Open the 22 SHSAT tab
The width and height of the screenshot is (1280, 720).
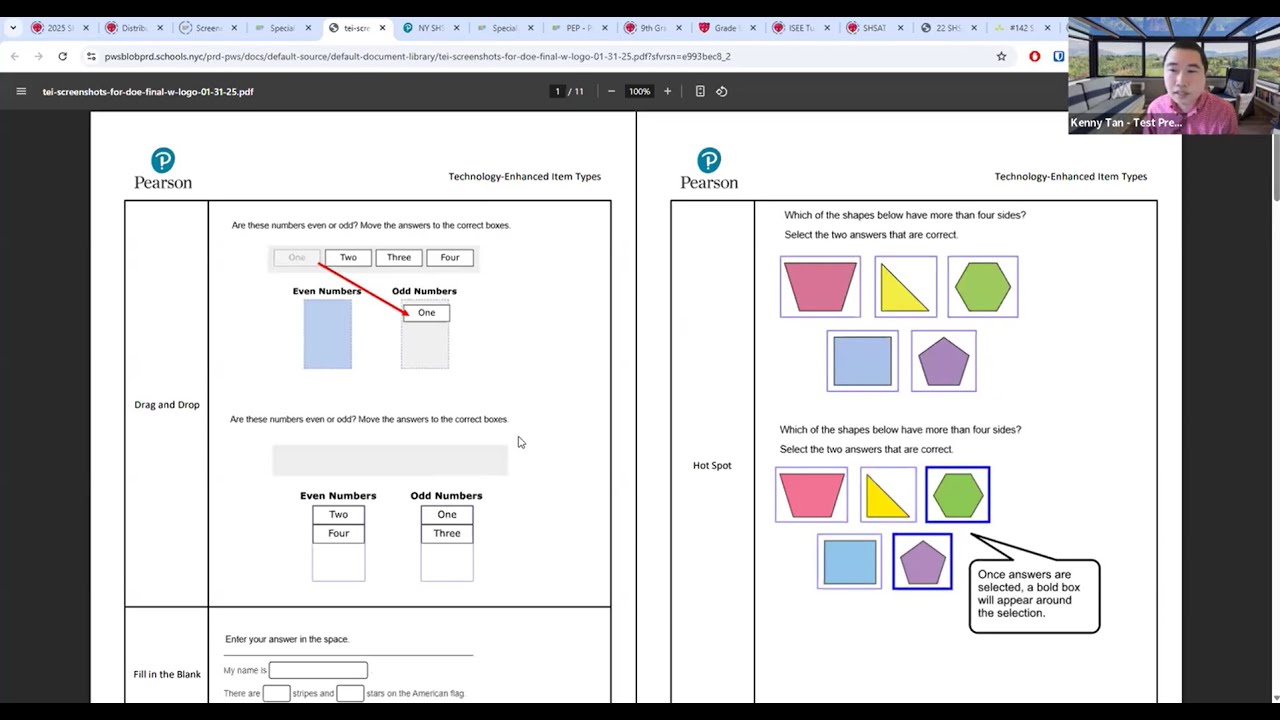pos(948,28)
